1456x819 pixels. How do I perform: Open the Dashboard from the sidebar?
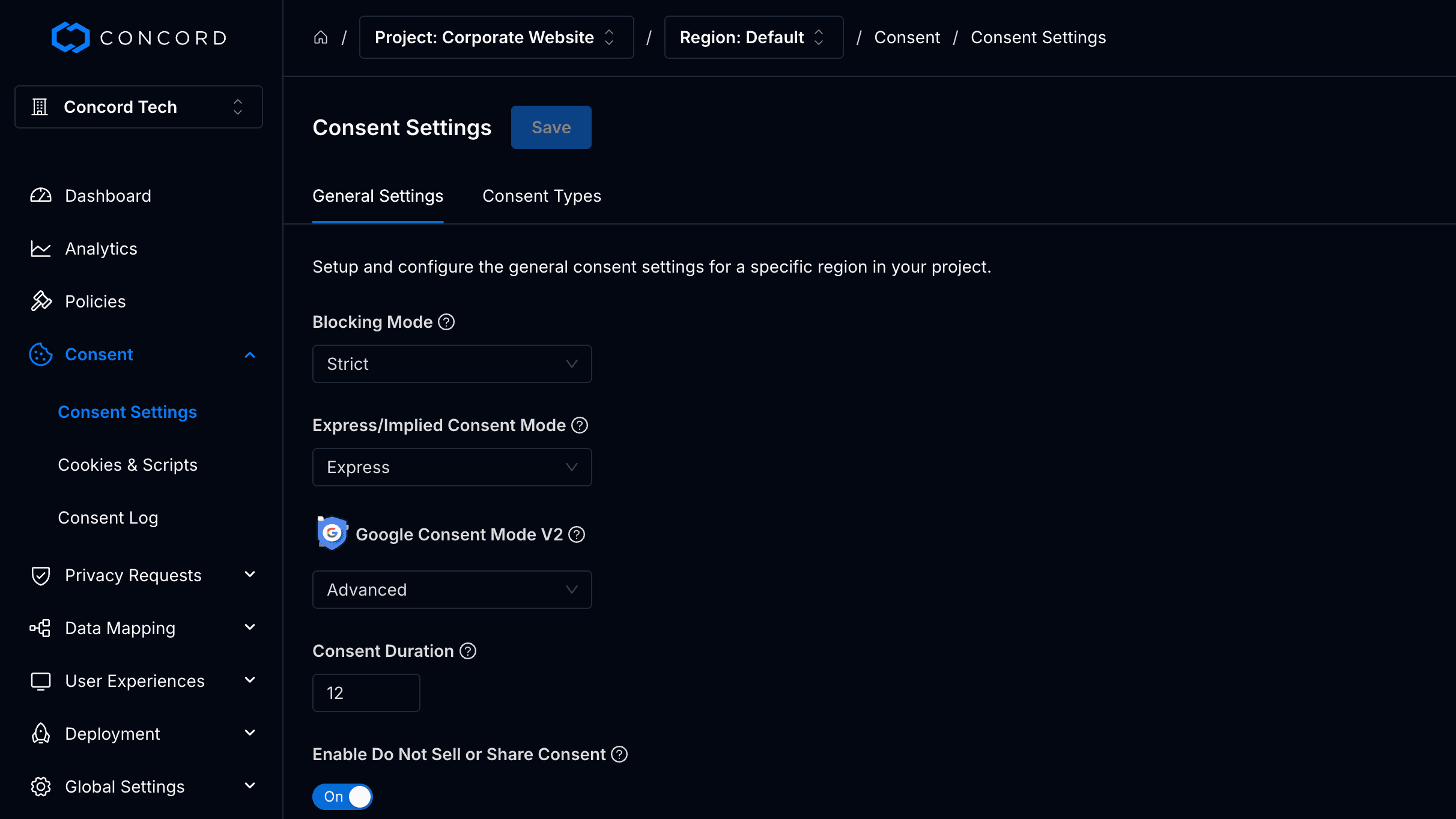click(40, 195)
